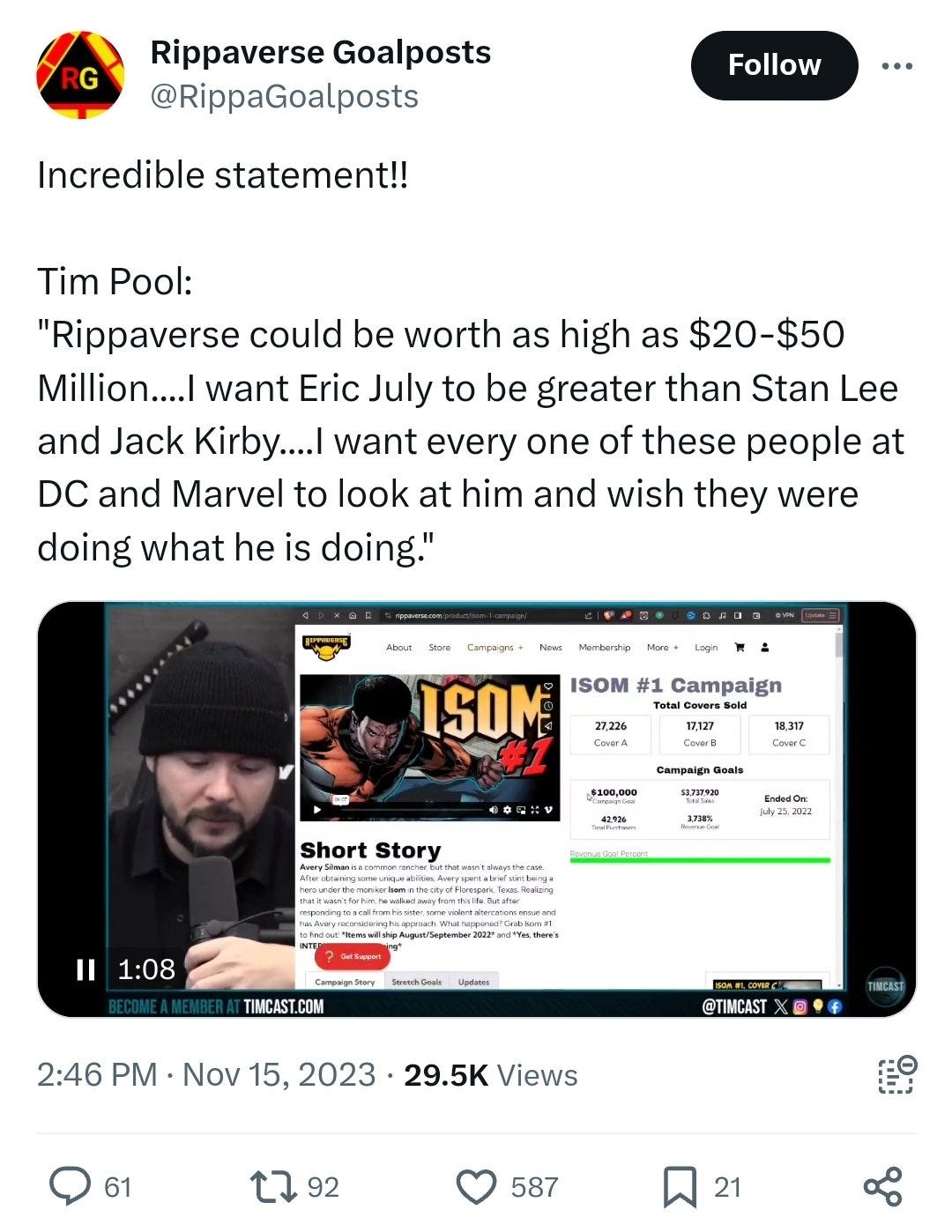The height and width of the screenshot is (1232, 952).
Task: Open the ISOM #1 video thumbnail
Action: [x=430, y=747]
